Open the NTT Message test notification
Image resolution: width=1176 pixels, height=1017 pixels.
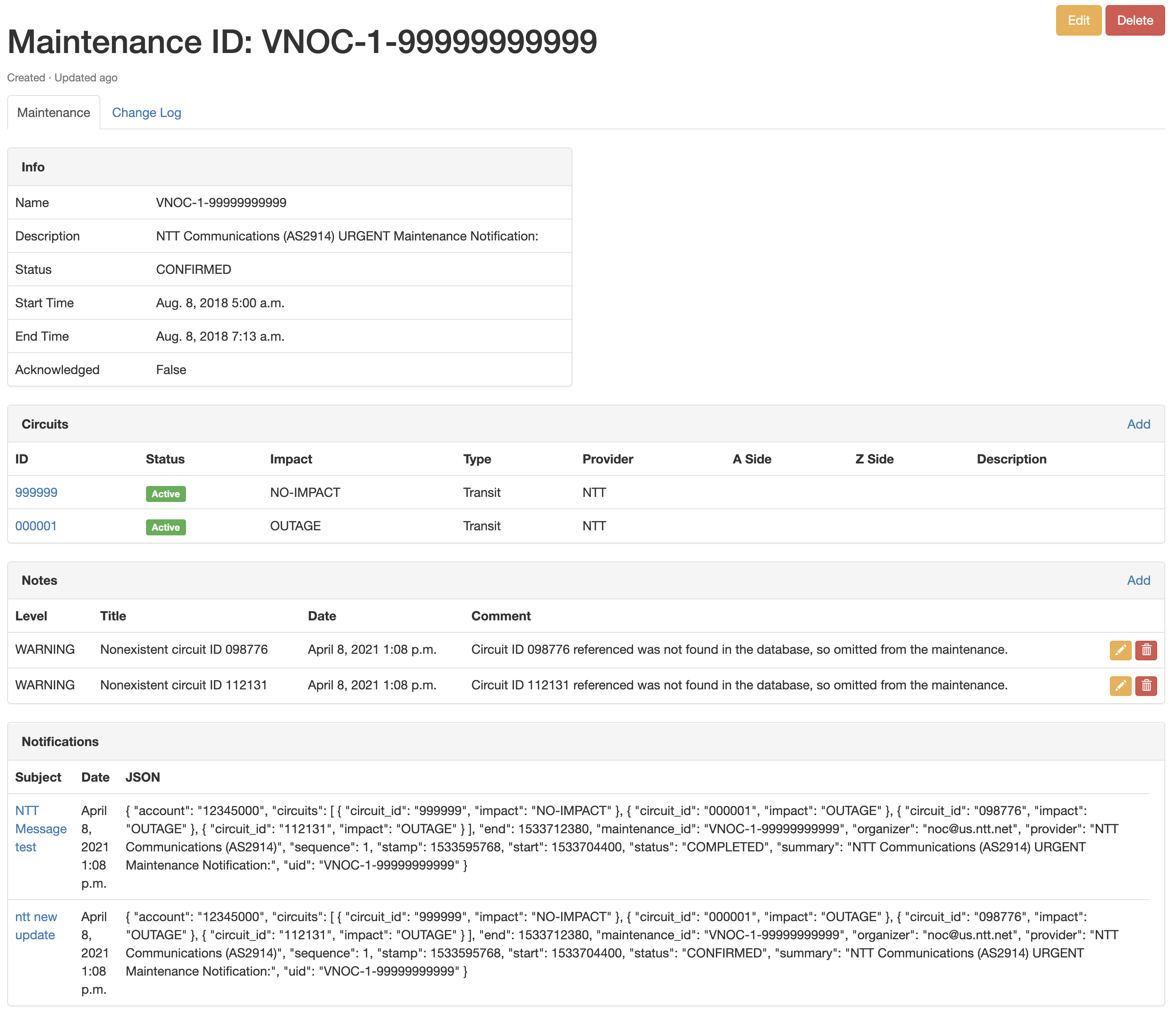(40, 828)
